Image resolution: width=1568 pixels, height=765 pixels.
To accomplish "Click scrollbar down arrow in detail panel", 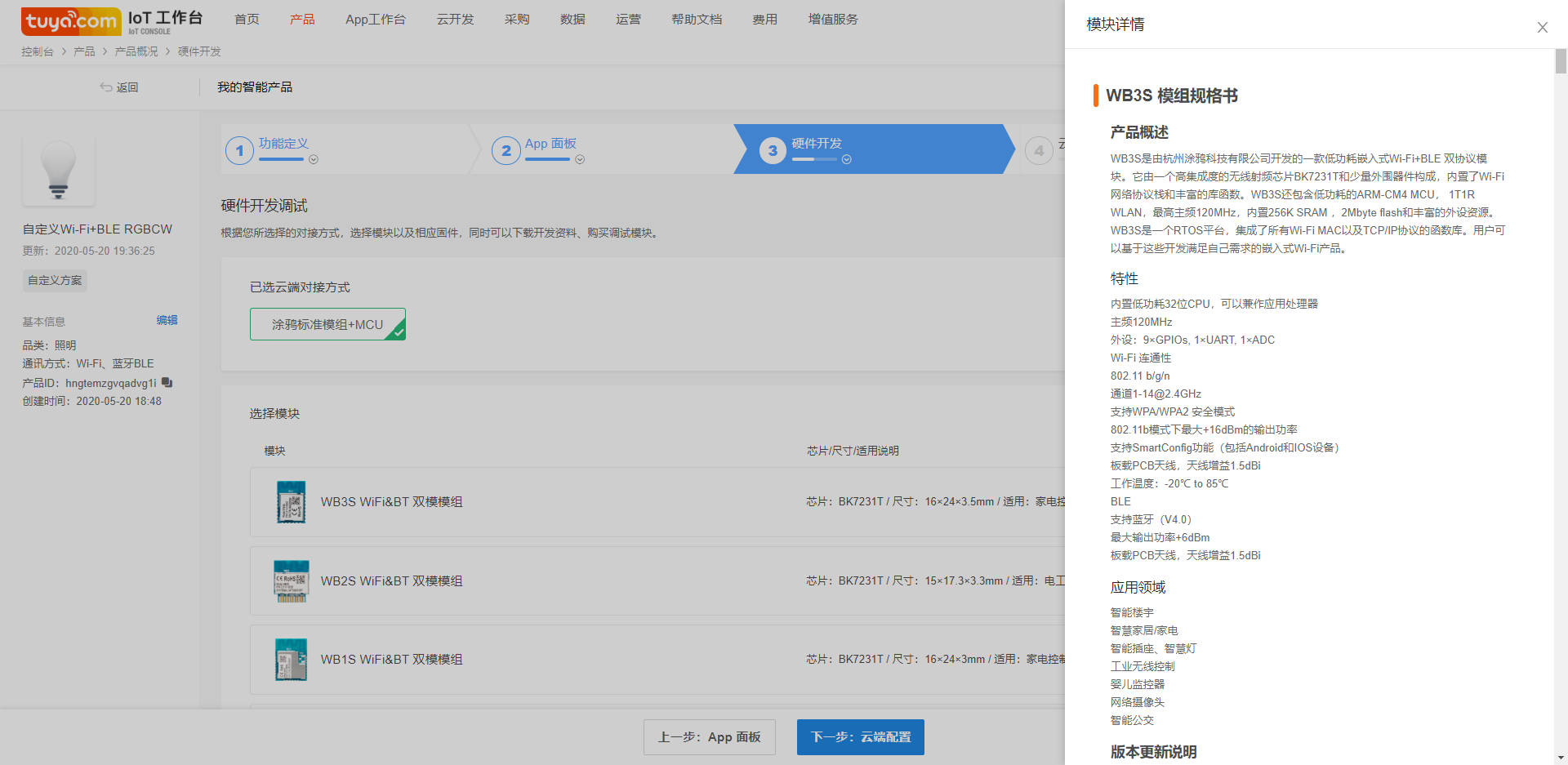I will (1561, 758).
